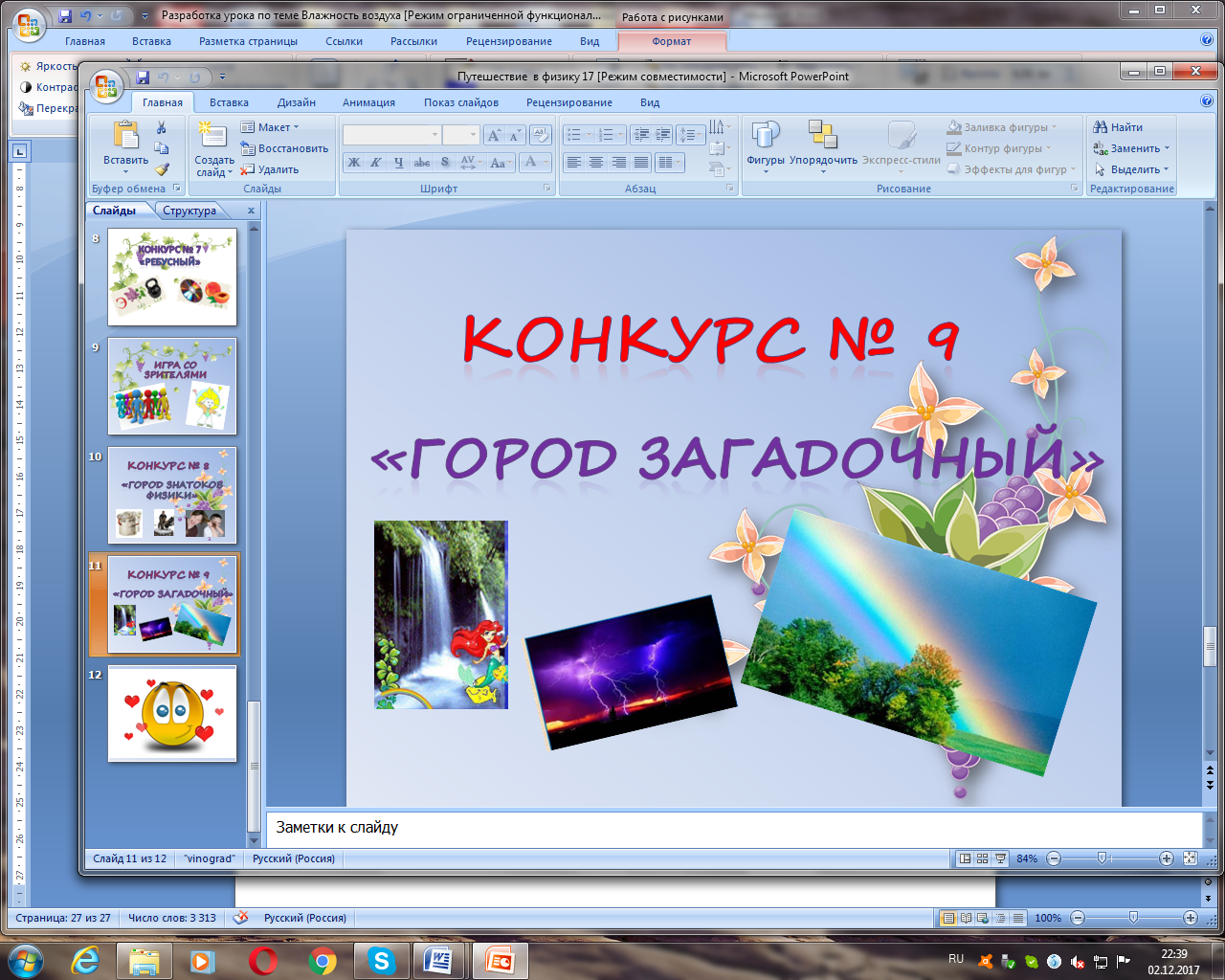
Task: Click the Align text right icon
Action: 619,162
